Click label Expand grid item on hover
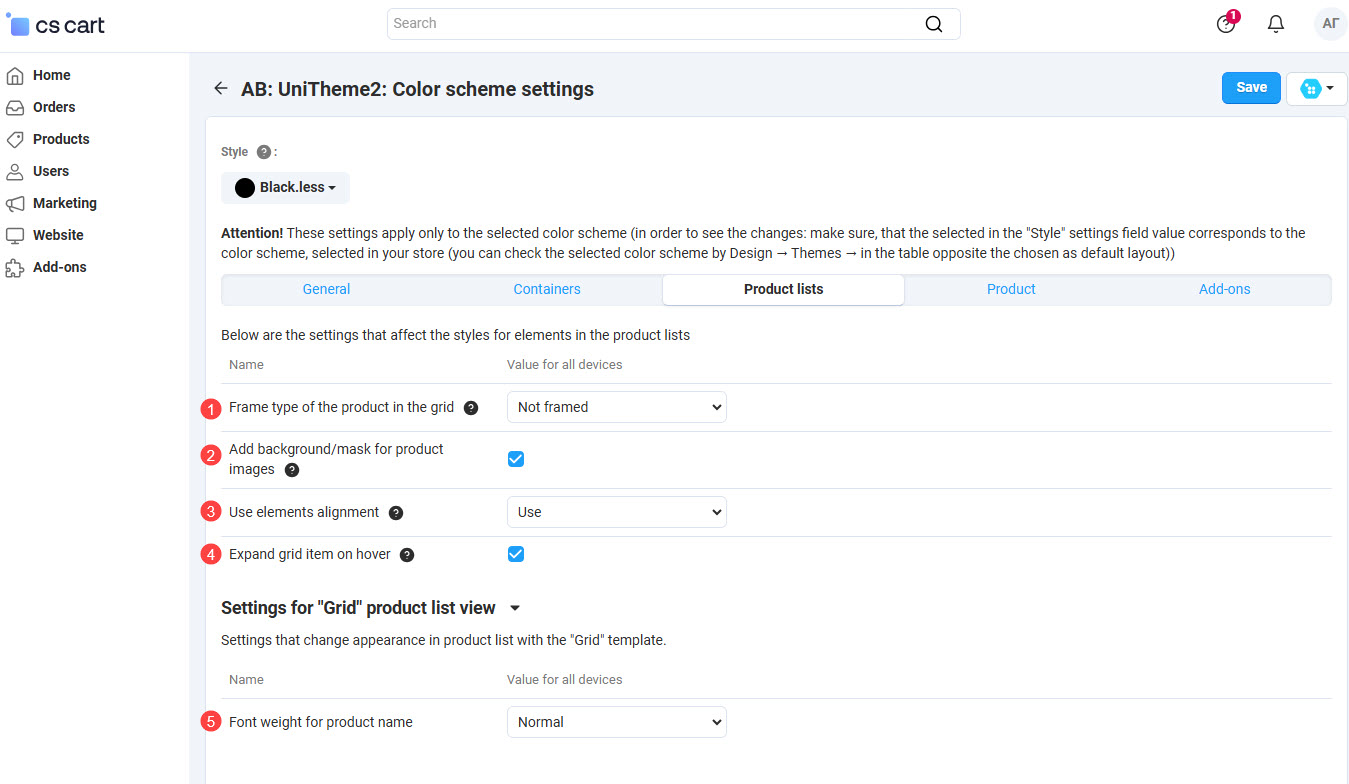Viewport: 1349px width, 784px height. 310,554
